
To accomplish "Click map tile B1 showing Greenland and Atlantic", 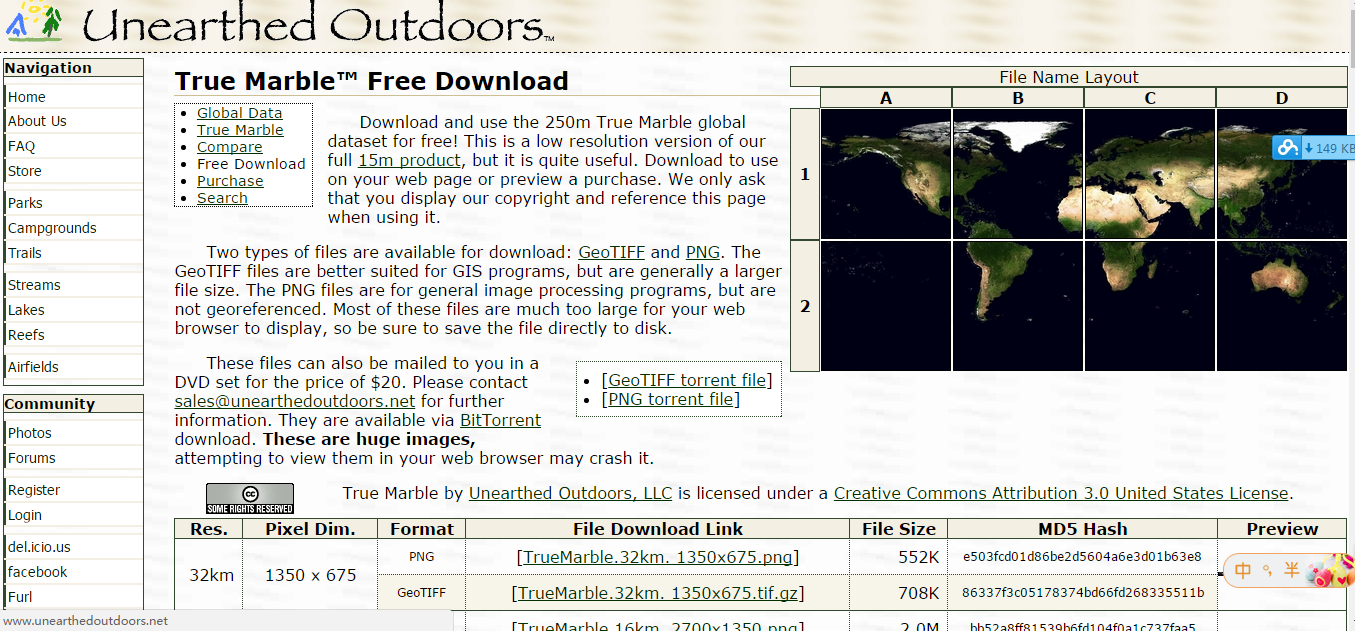I will (x=1018, y=174).
